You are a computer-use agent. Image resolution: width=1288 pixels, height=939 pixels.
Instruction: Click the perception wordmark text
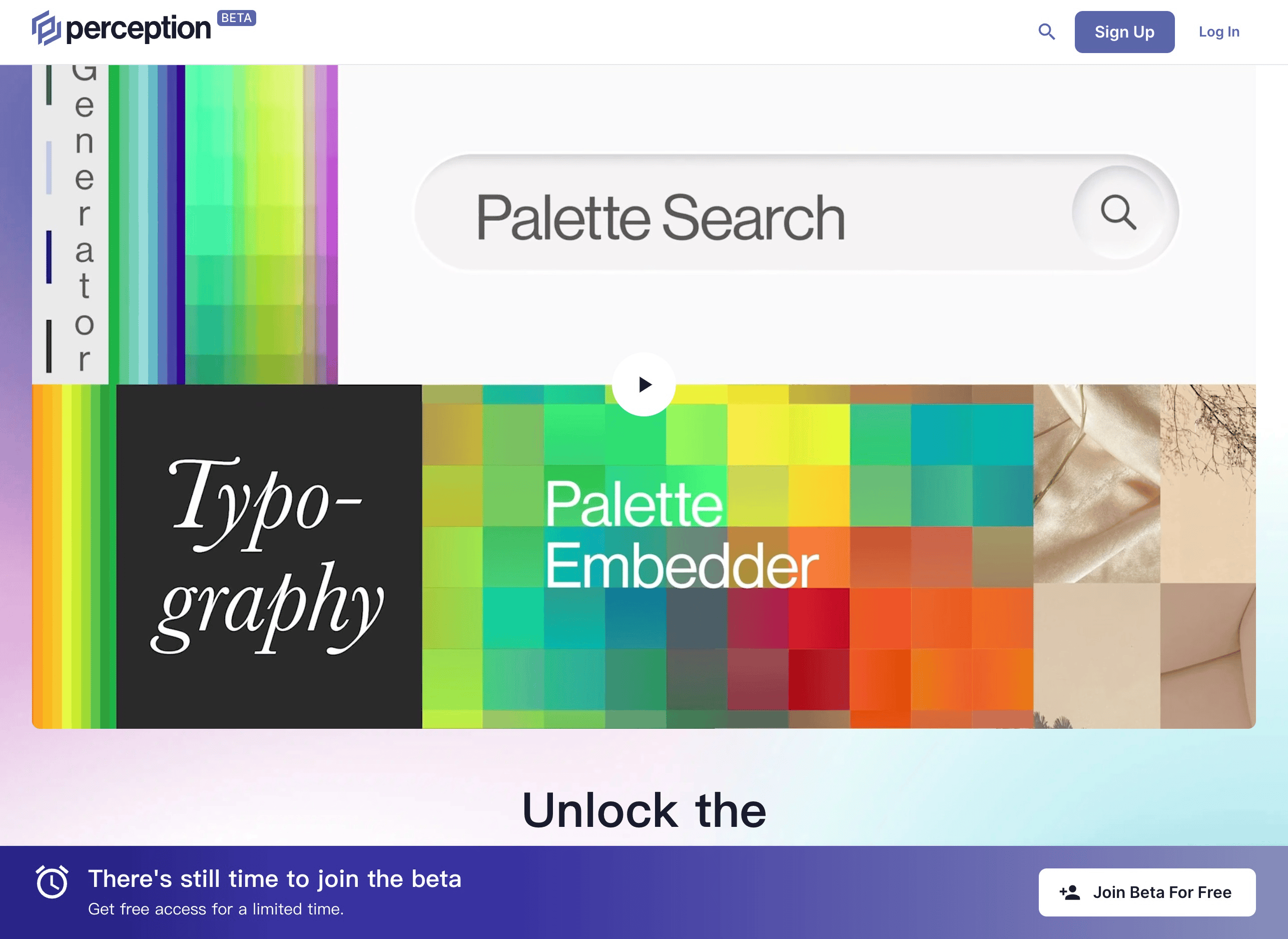[x=139, y=29]
